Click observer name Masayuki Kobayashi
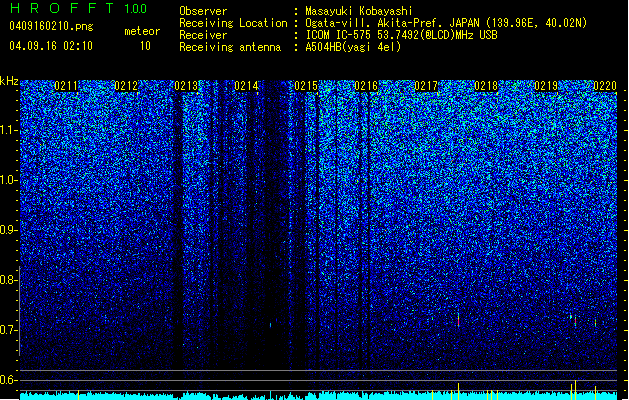This screenshot has width=629, height=400. [359, 11]
